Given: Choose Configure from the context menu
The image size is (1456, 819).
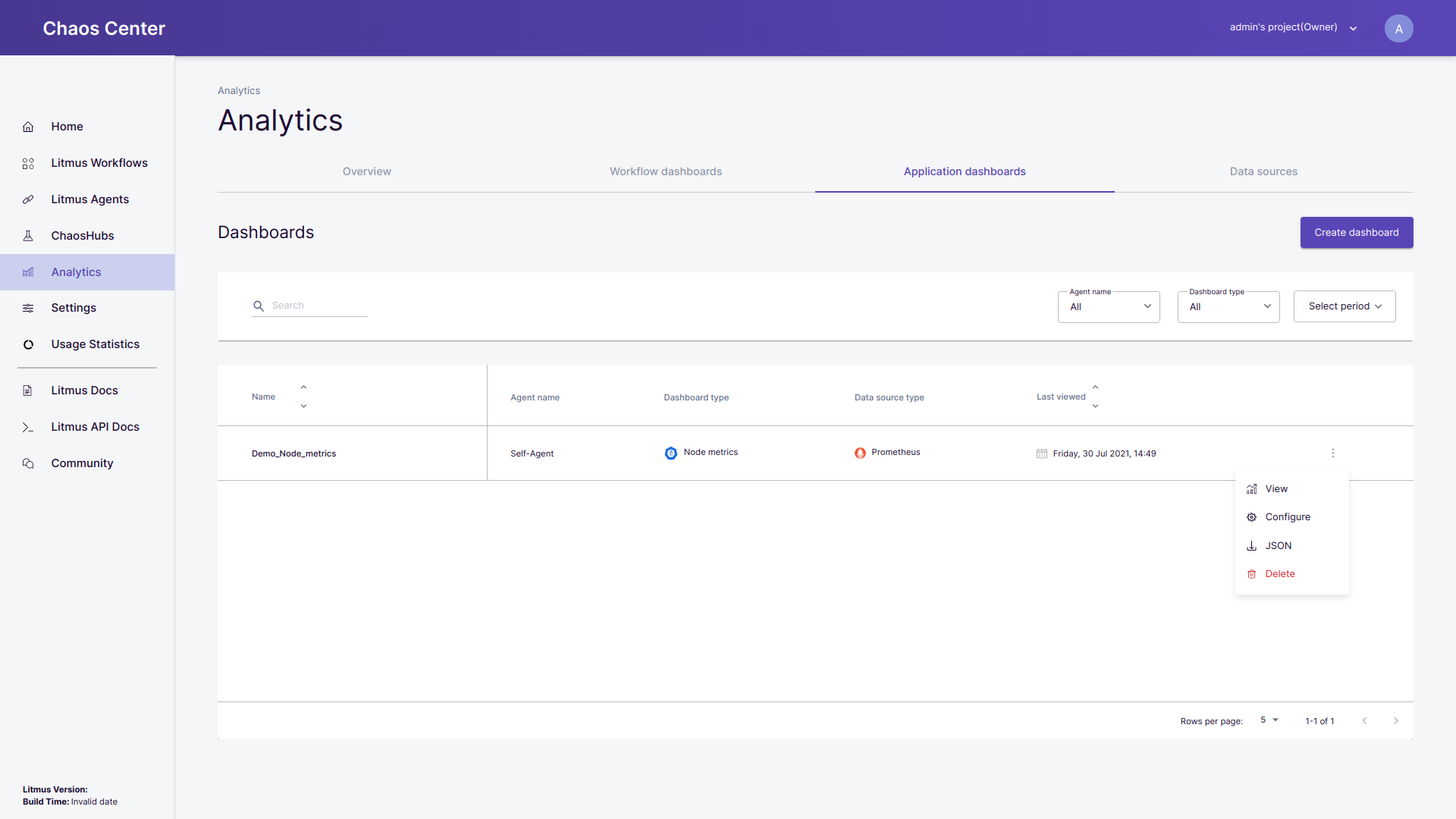Looking at the screenshot, I should pos(1288,517).
